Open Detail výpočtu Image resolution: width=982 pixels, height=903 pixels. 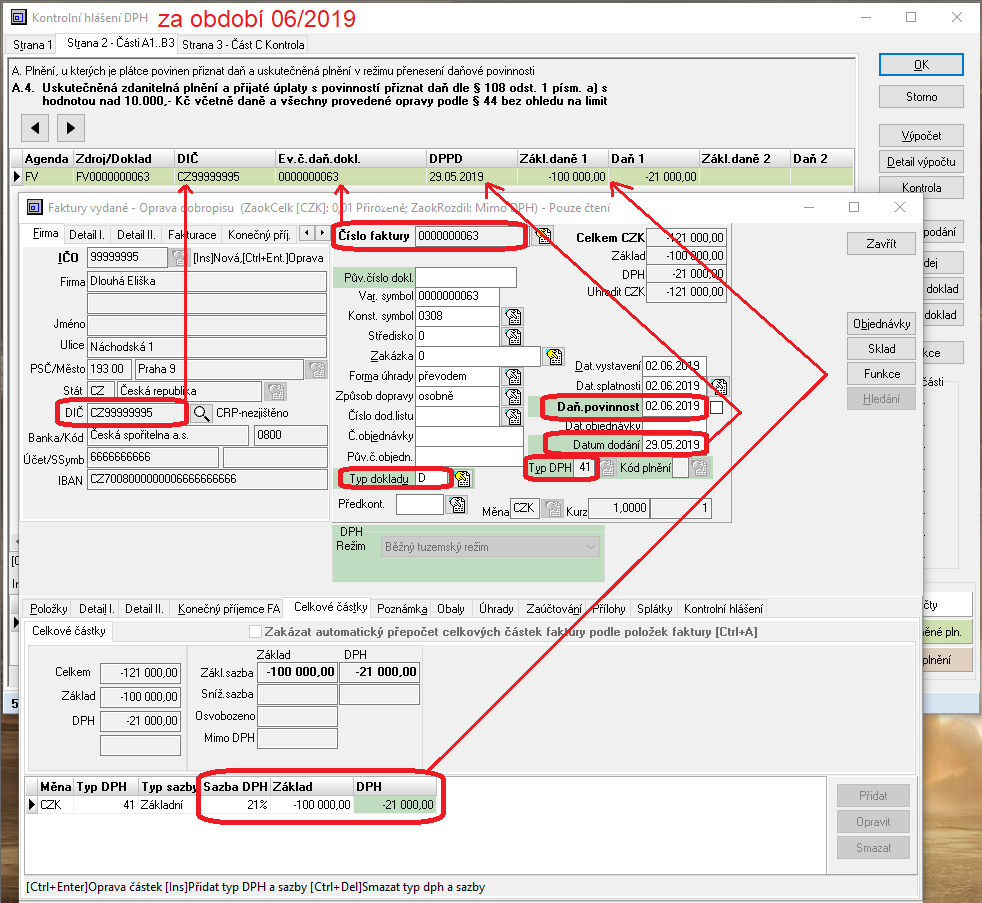coord(921,162)
